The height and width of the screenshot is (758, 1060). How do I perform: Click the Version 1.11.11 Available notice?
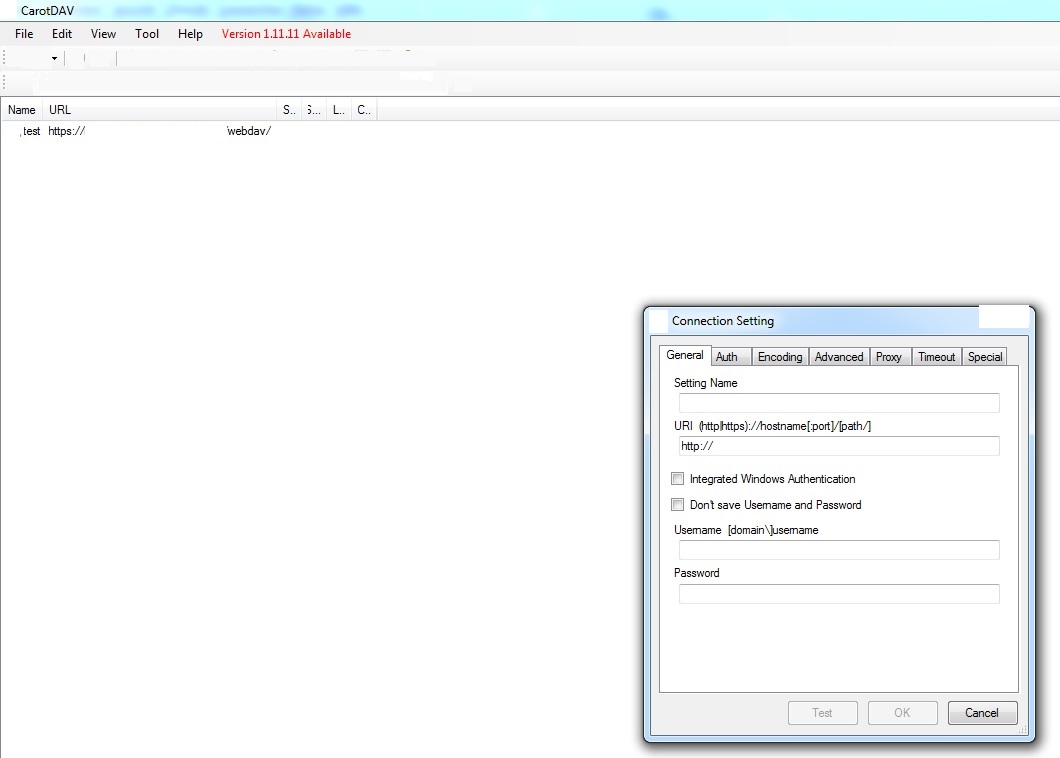point(286,34)
